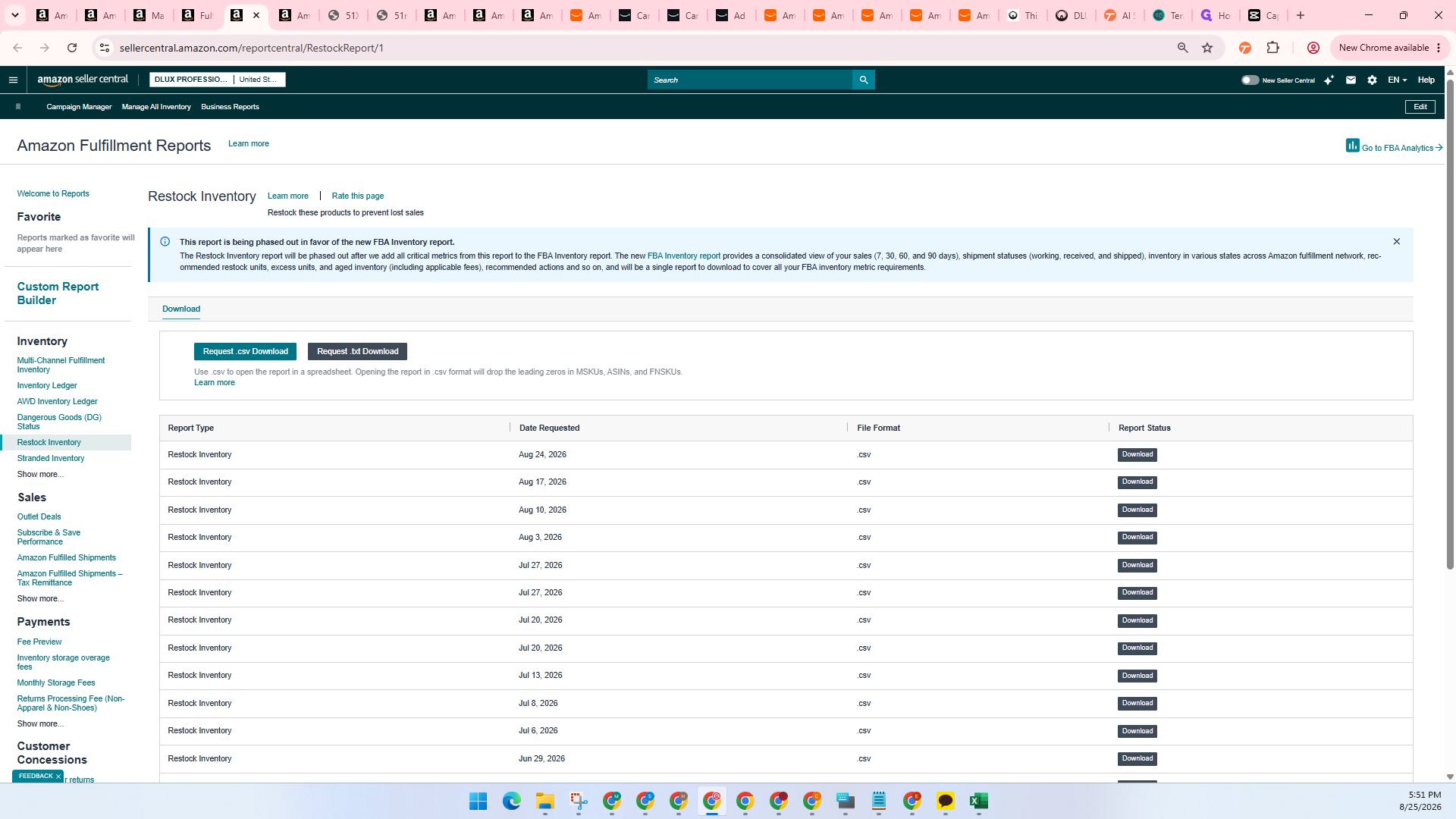
Task: Request a .txt download
Action: pos(357,352)
